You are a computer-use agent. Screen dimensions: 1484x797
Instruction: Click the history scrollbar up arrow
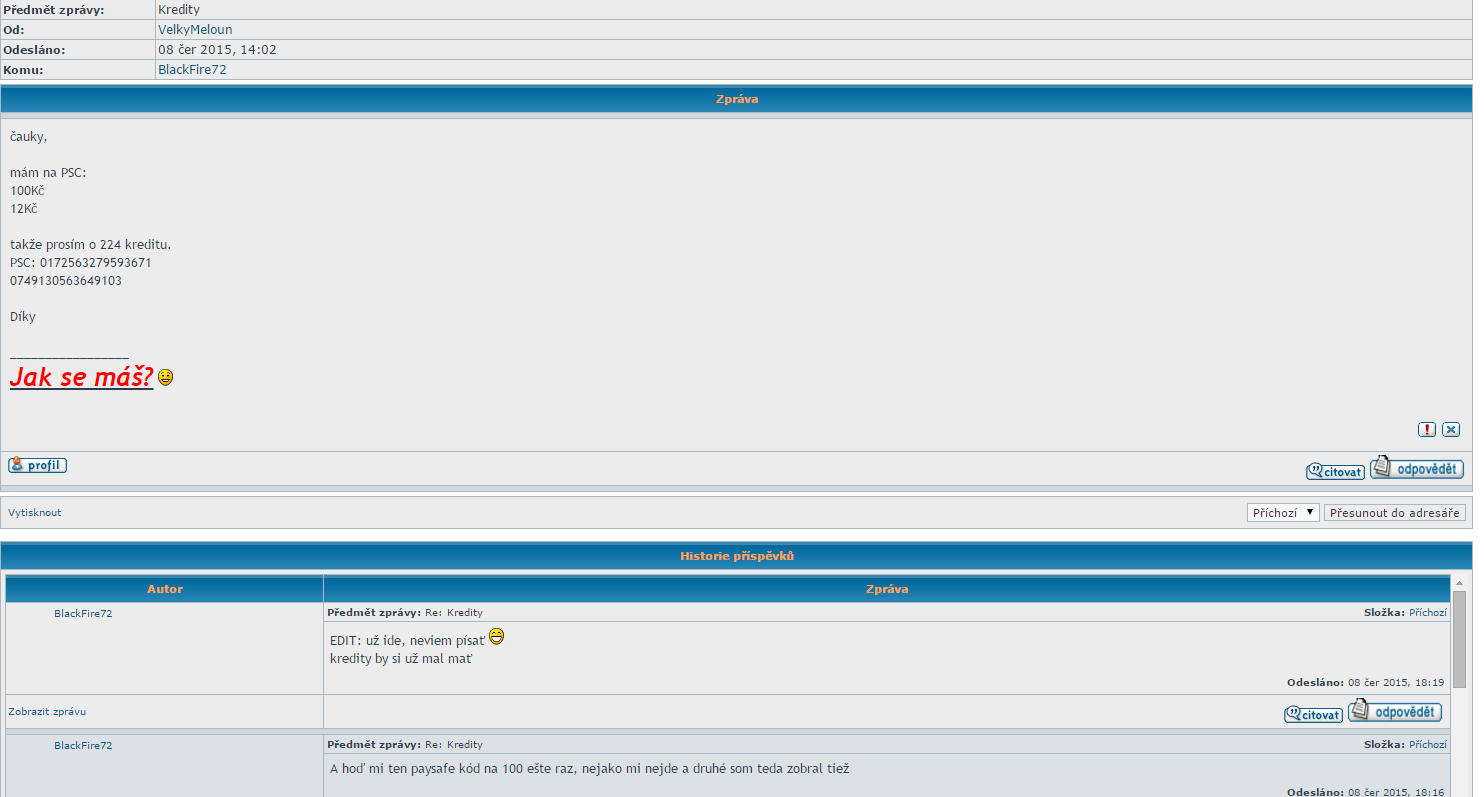coord(1459,582)
